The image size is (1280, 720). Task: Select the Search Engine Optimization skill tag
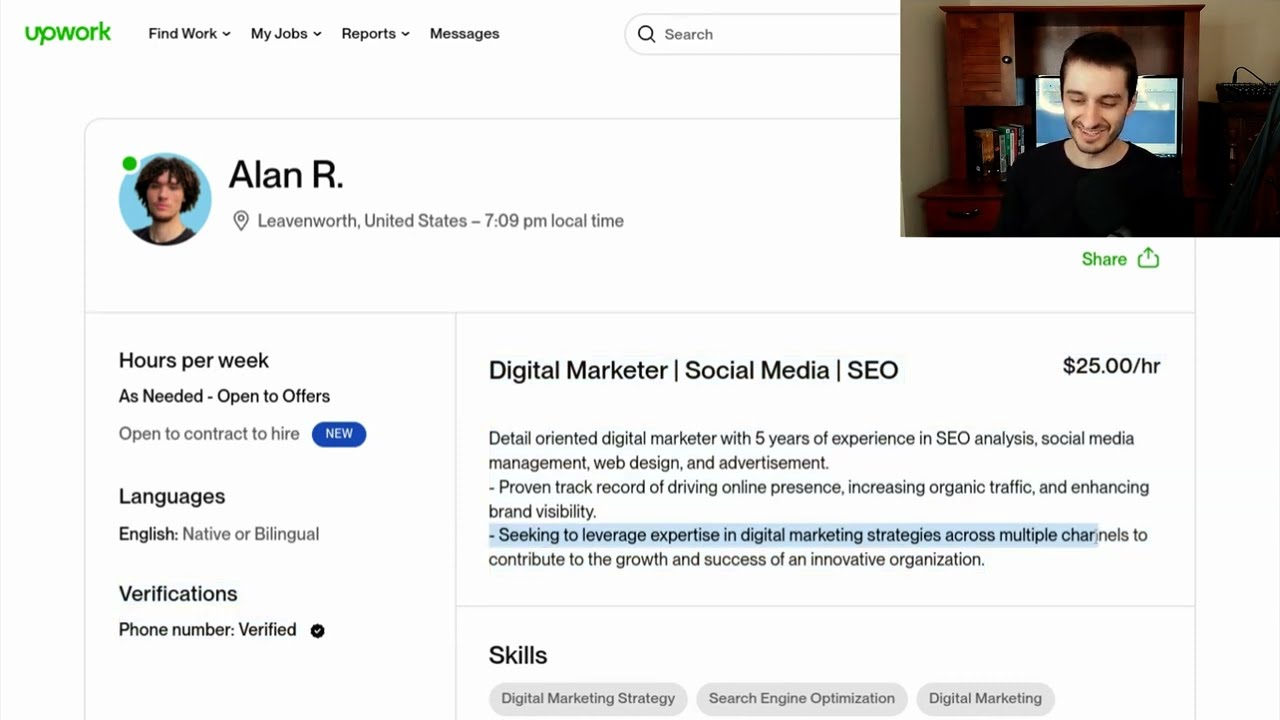click(x=802, y=698)
